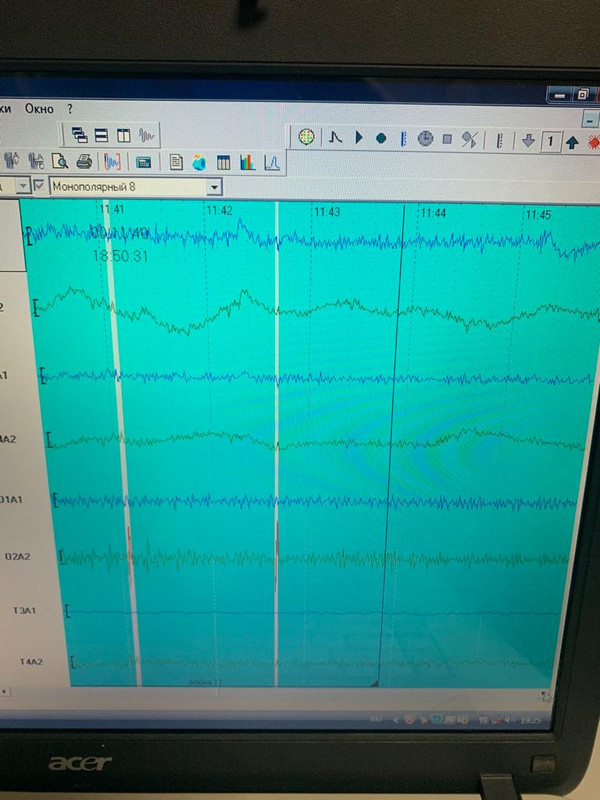Viewport: 600px width, 800px height.
Task: Expand the small dropdown left of the checkbox
Action: 23,186
